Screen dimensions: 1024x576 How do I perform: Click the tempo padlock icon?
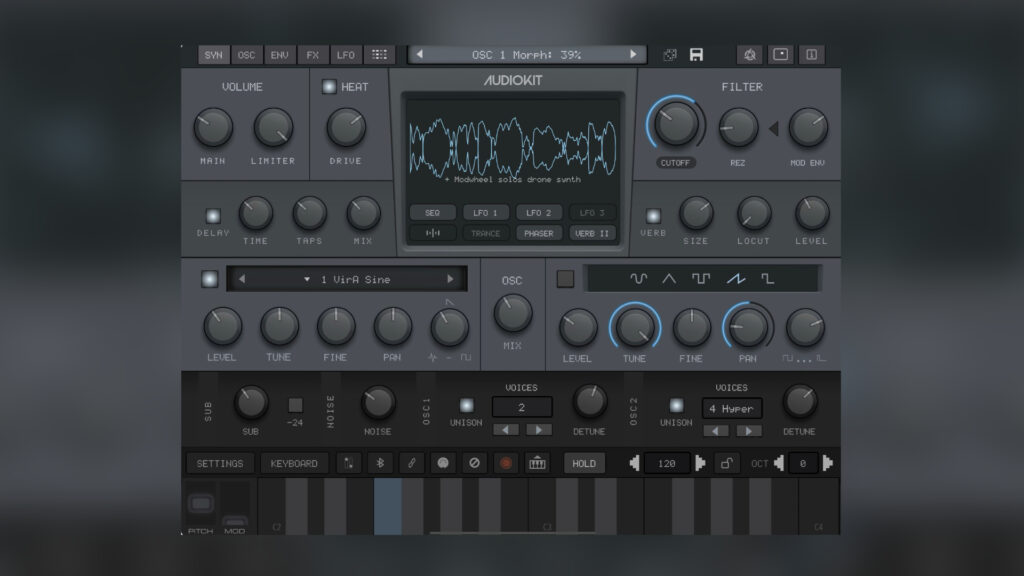coord(728,463)
